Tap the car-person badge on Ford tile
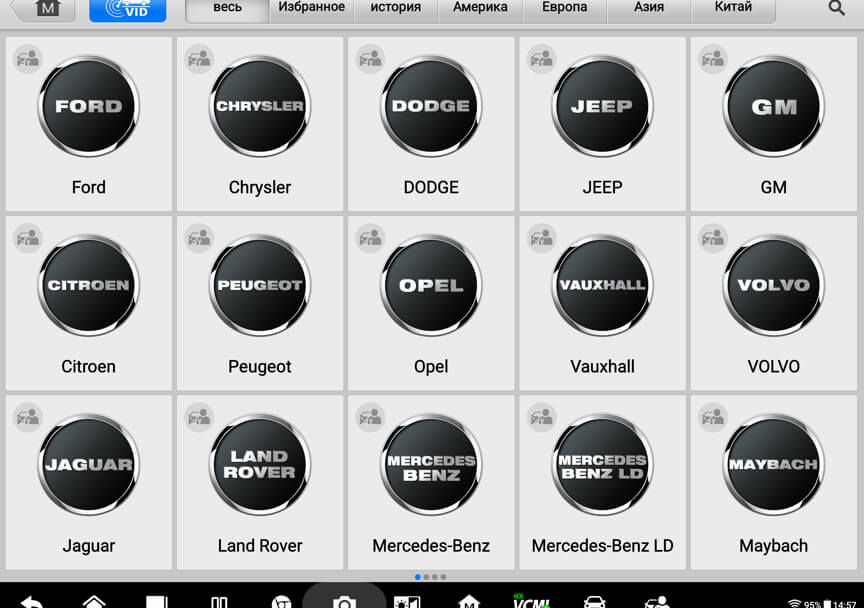Viewport: 864px width, 608px height. [x=28, y=58]
